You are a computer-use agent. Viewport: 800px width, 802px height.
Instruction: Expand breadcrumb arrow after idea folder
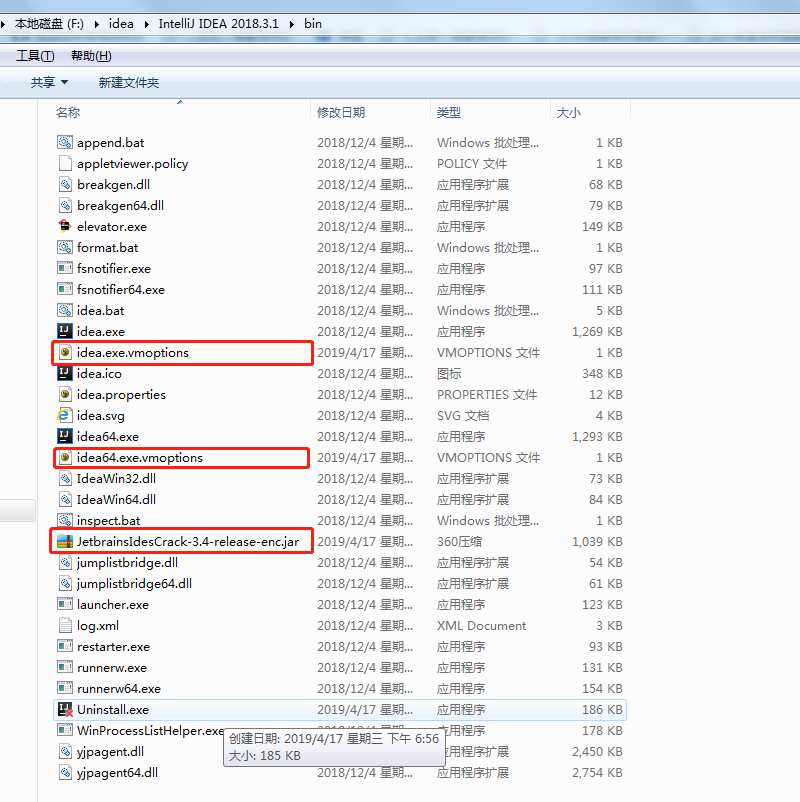pyautogui.click(x=147, y=24)
